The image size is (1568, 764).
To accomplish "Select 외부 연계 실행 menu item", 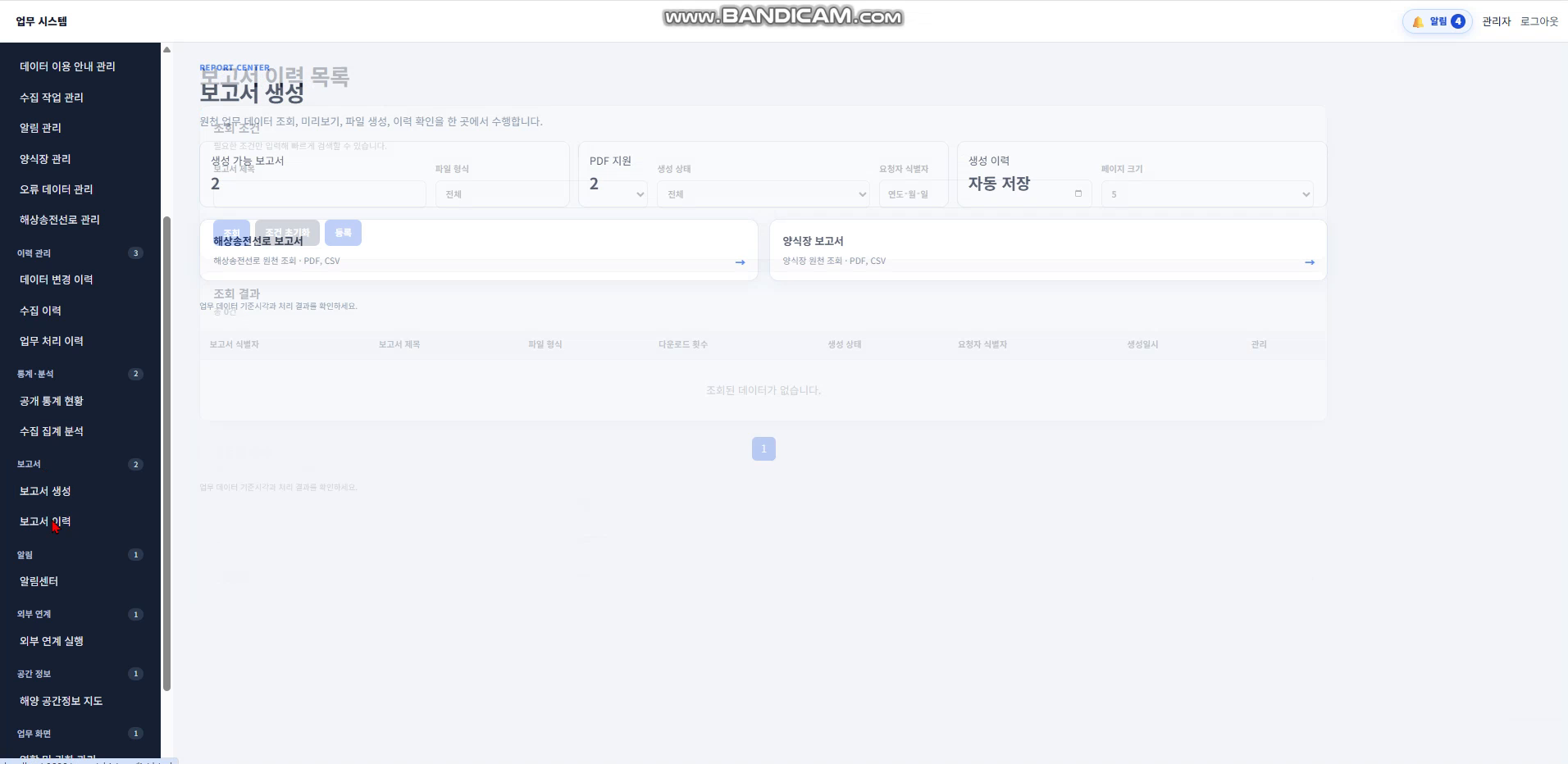I will pyautogui.click(x=51, y=641).
